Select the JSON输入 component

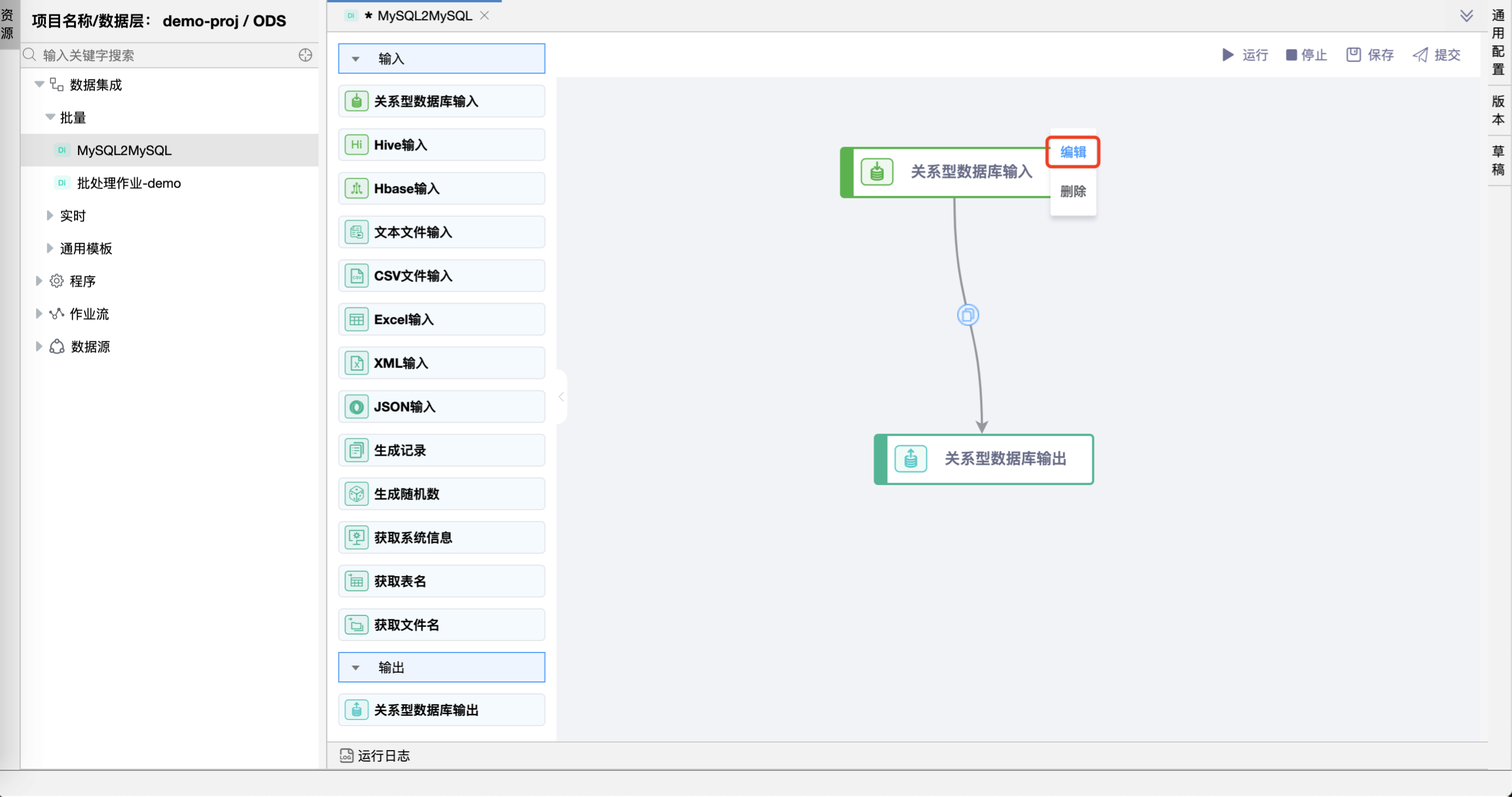(x=441, y=406)
